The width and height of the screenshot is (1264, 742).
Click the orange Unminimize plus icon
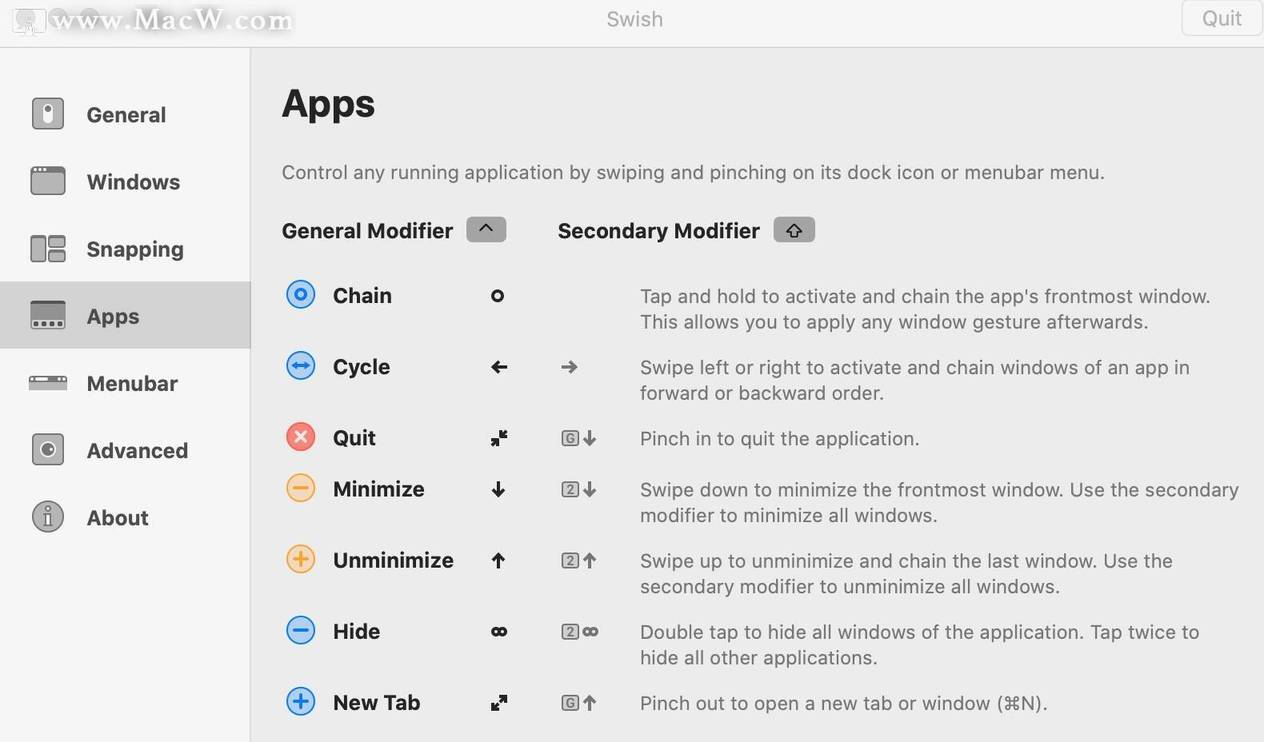pyautogui.click(x=300, y=559)
